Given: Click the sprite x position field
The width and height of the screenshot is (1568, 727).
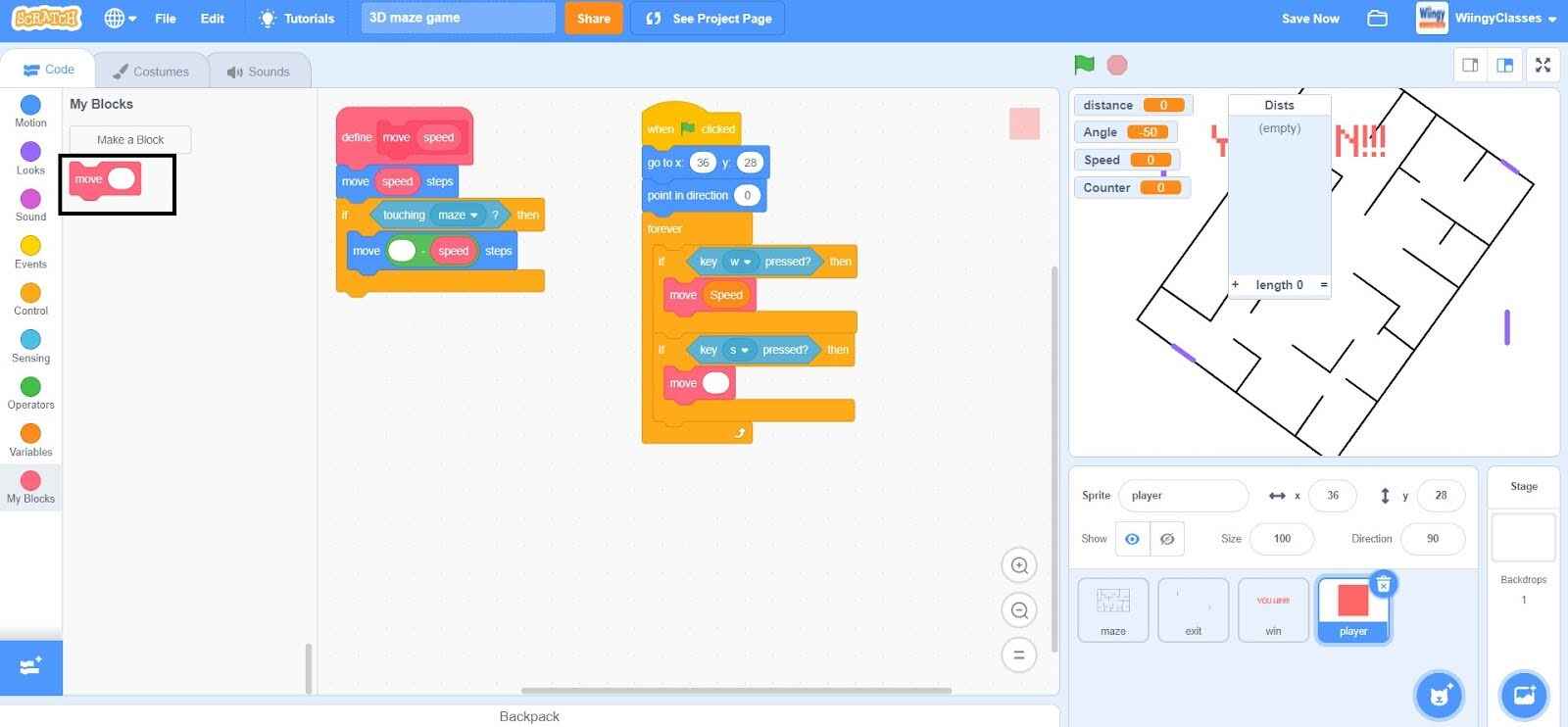Looking at the screenshot, I should (1333, 496).
